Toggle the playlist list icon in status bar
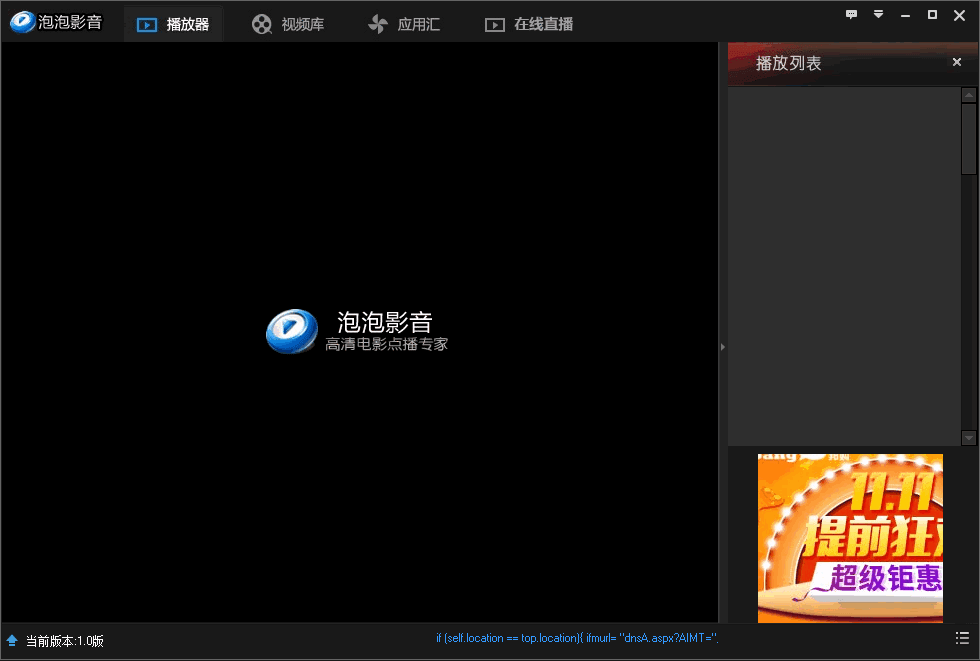 click(962, 638)
